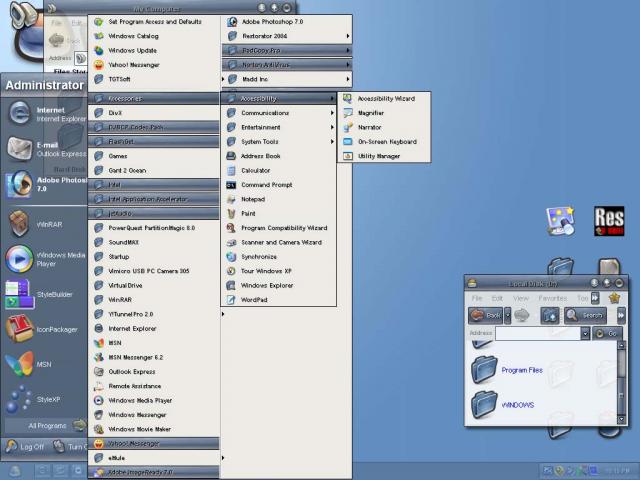Open the WINDOWS folder in Local Disk window
Image resolution: width=640 pixels, height=480 pixels.
coord(503,405)
